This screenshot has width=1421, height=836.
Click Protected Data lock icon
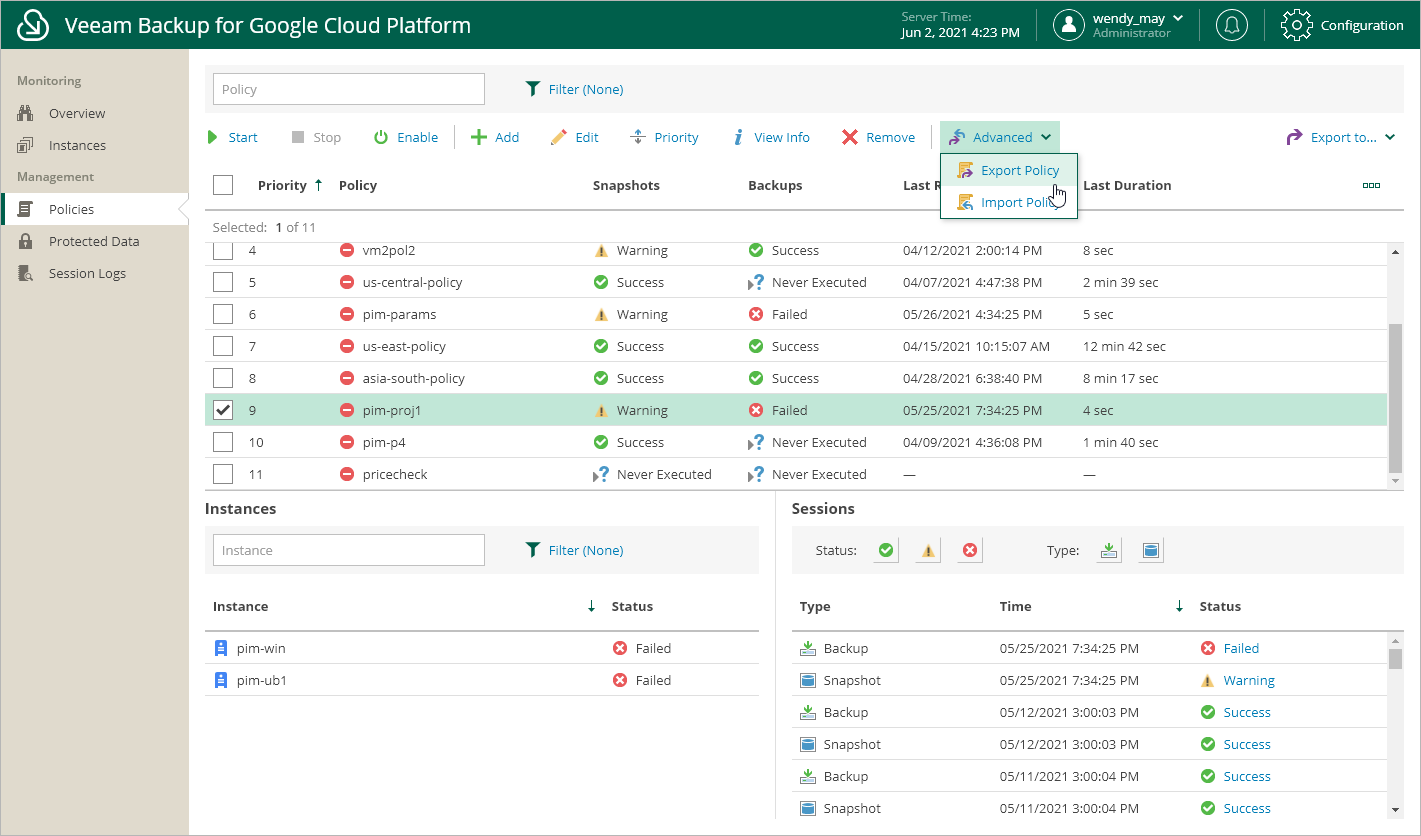26,241
